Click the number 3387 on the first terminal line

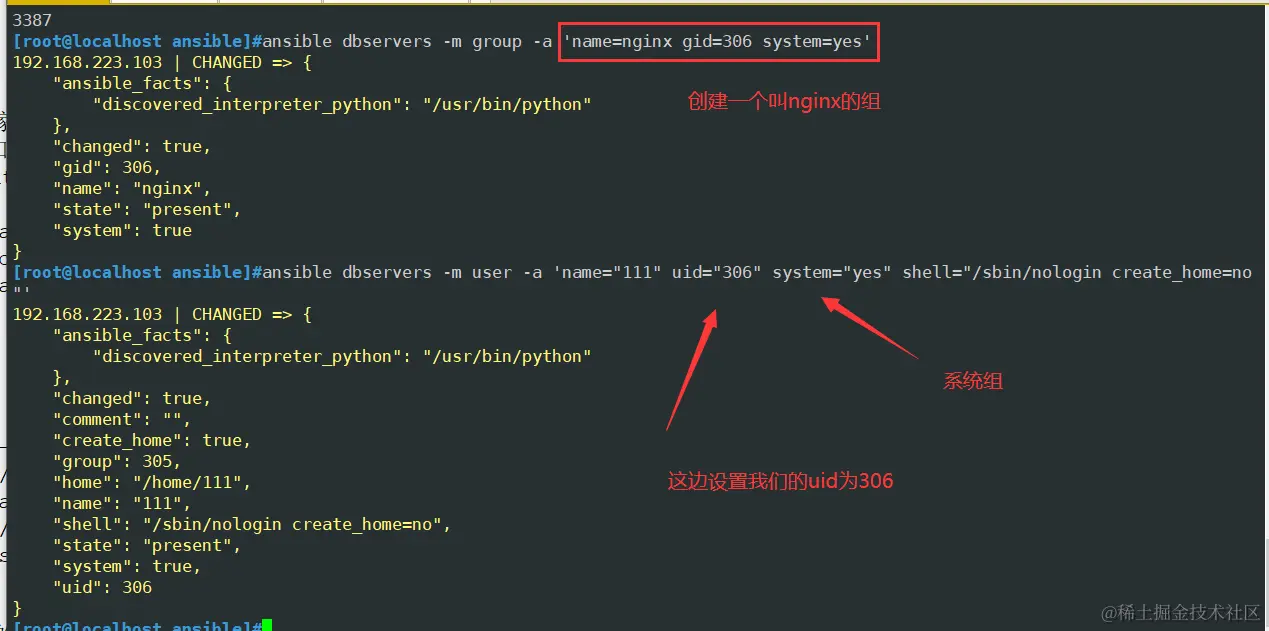(x=32, y=20)
